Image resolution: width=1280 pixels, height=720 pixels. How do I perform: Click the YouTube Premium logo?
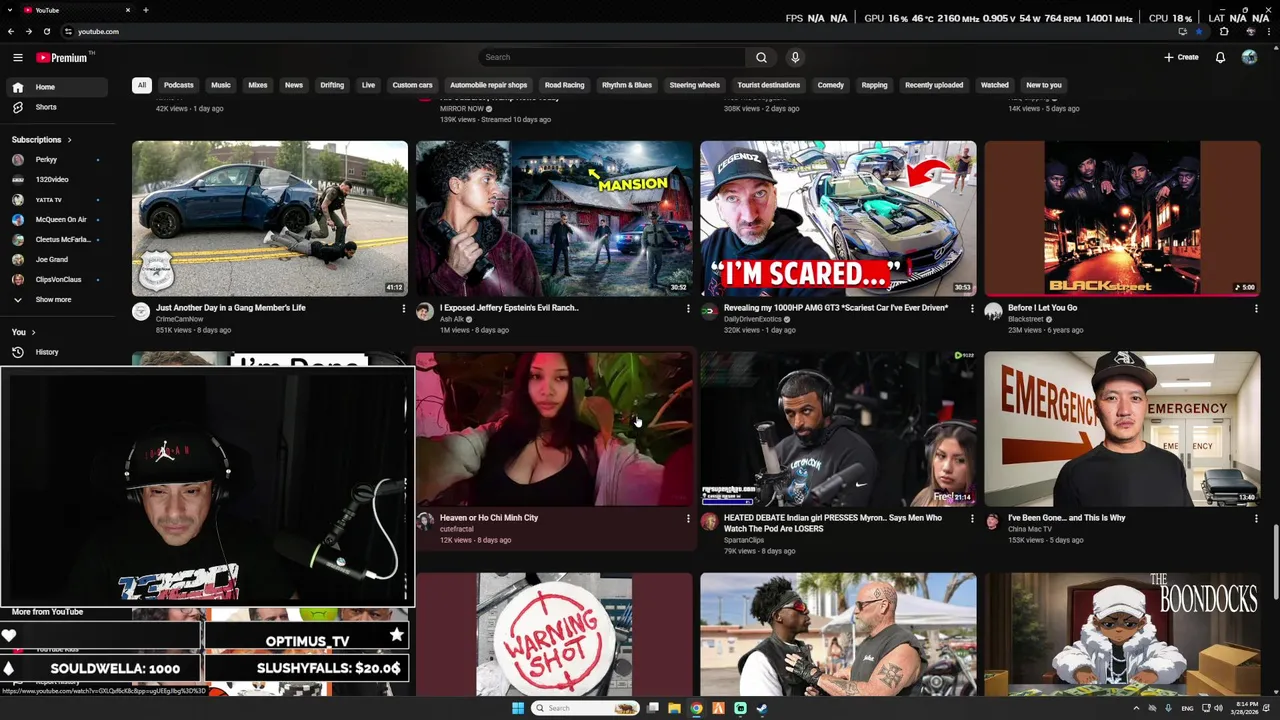coord(64,57)
